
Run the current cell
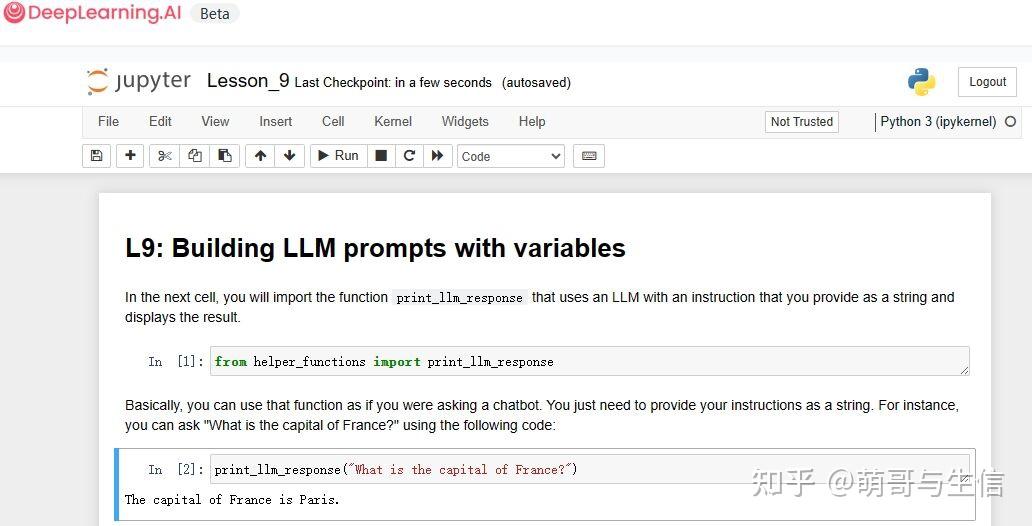tap(338, 156)
